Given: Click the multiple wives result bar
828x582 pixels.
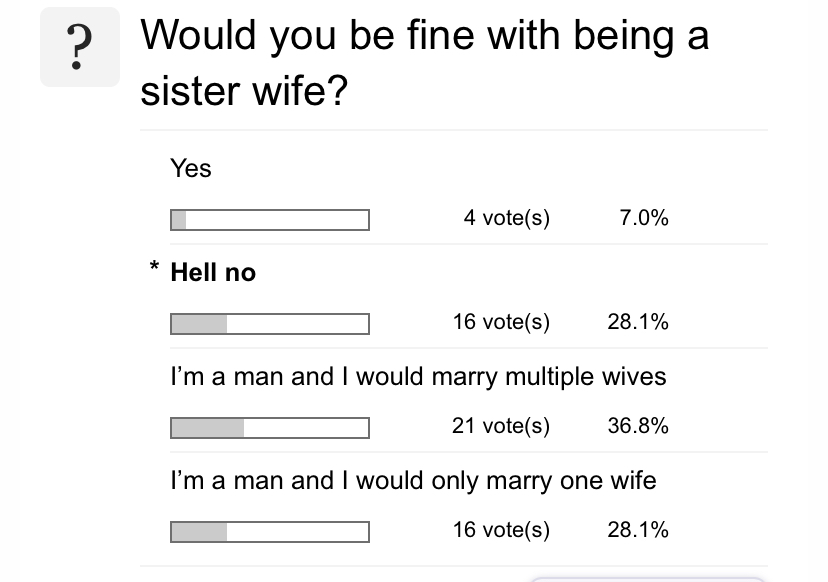Looking at the screenshot, I should pos(270,428).
